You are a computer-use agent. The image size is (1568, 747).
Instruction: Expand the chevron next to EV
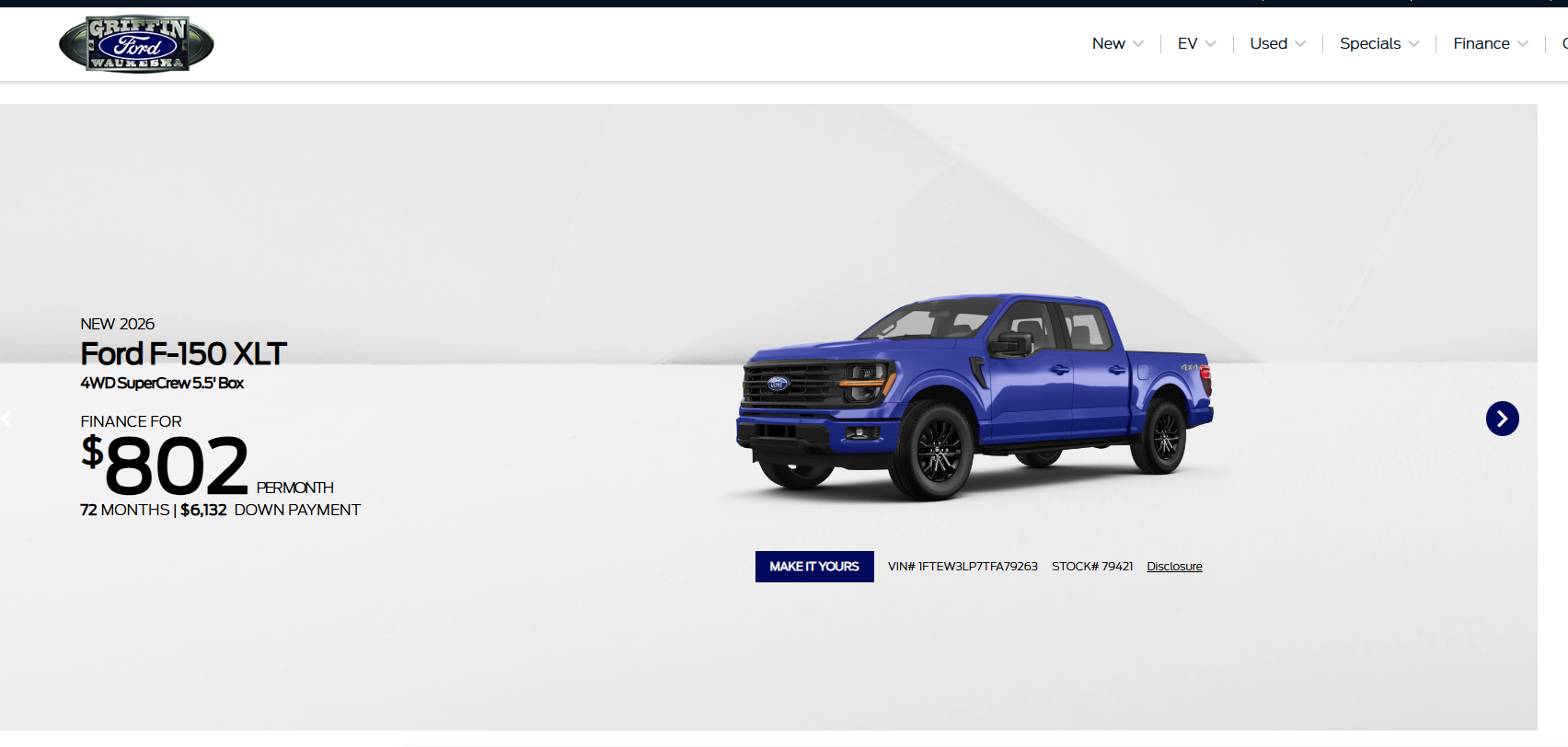(1210, 44)
